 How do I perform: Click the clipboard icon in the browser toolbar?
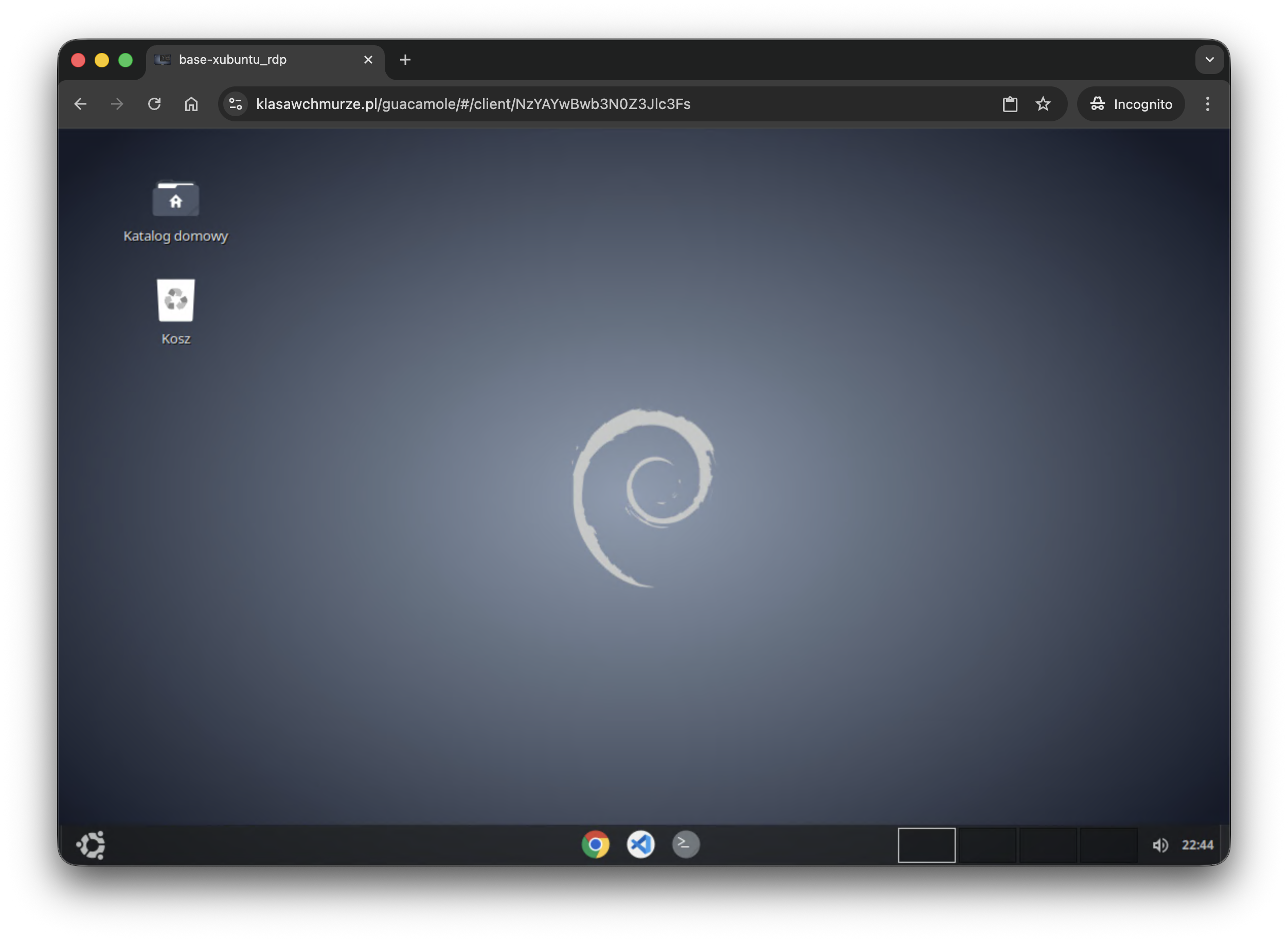pos(1010,104)
